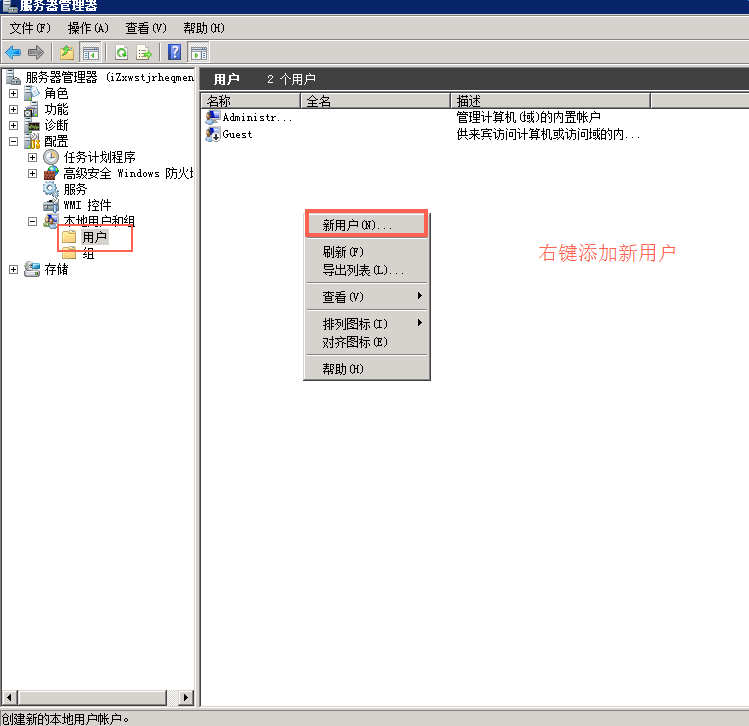This screenshot has height=726, width=749.
Task: Expand the 存储 (Storage) tree node
Action: (x=13, y=269)
